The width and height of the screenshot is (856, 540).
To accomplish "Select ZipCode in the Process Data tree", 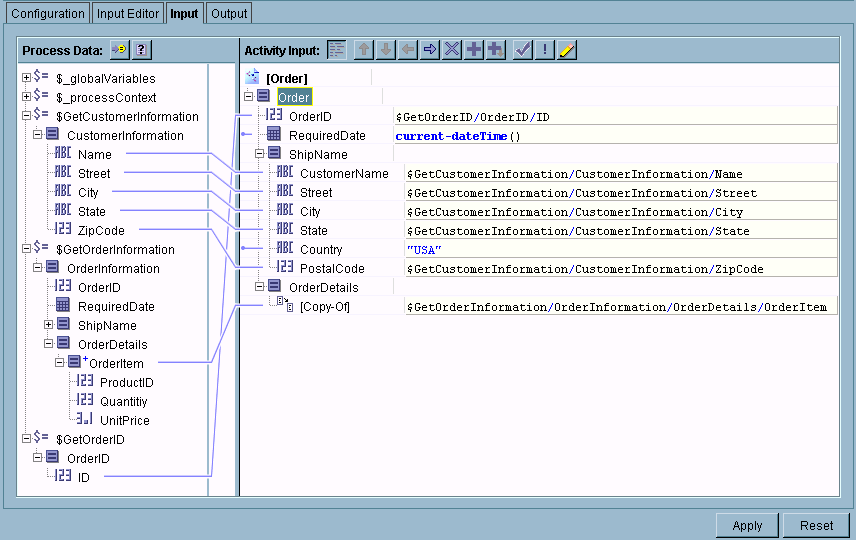I will 101,230.
